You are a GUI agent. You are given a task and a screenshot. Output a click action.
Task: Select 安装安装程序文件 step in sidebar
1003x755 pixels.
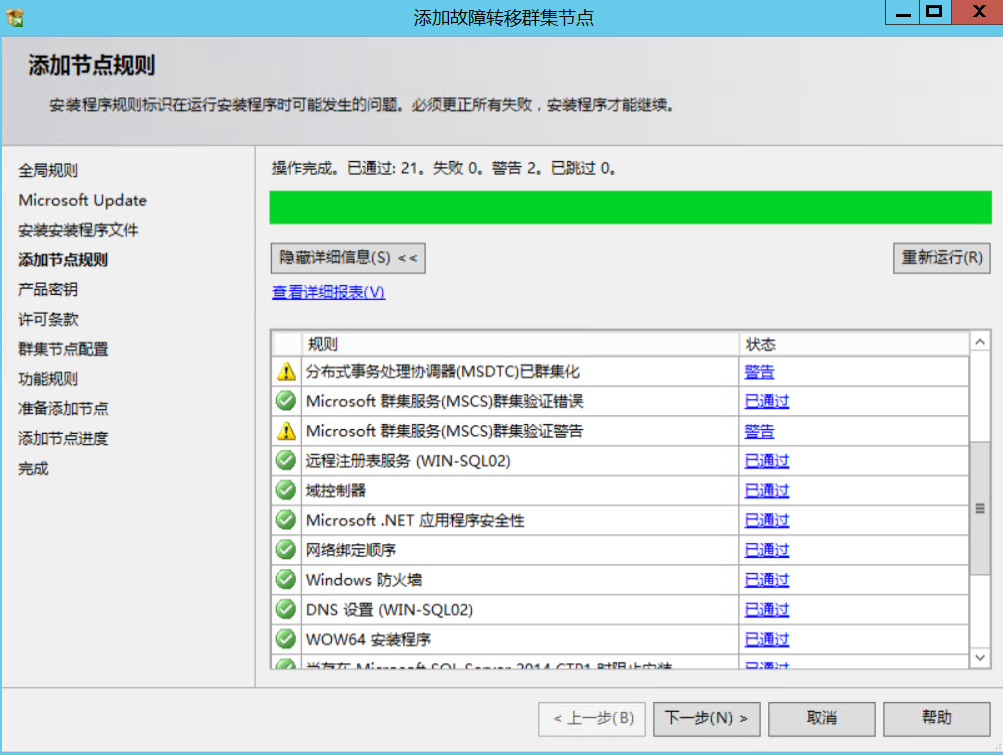coord(78,230)
